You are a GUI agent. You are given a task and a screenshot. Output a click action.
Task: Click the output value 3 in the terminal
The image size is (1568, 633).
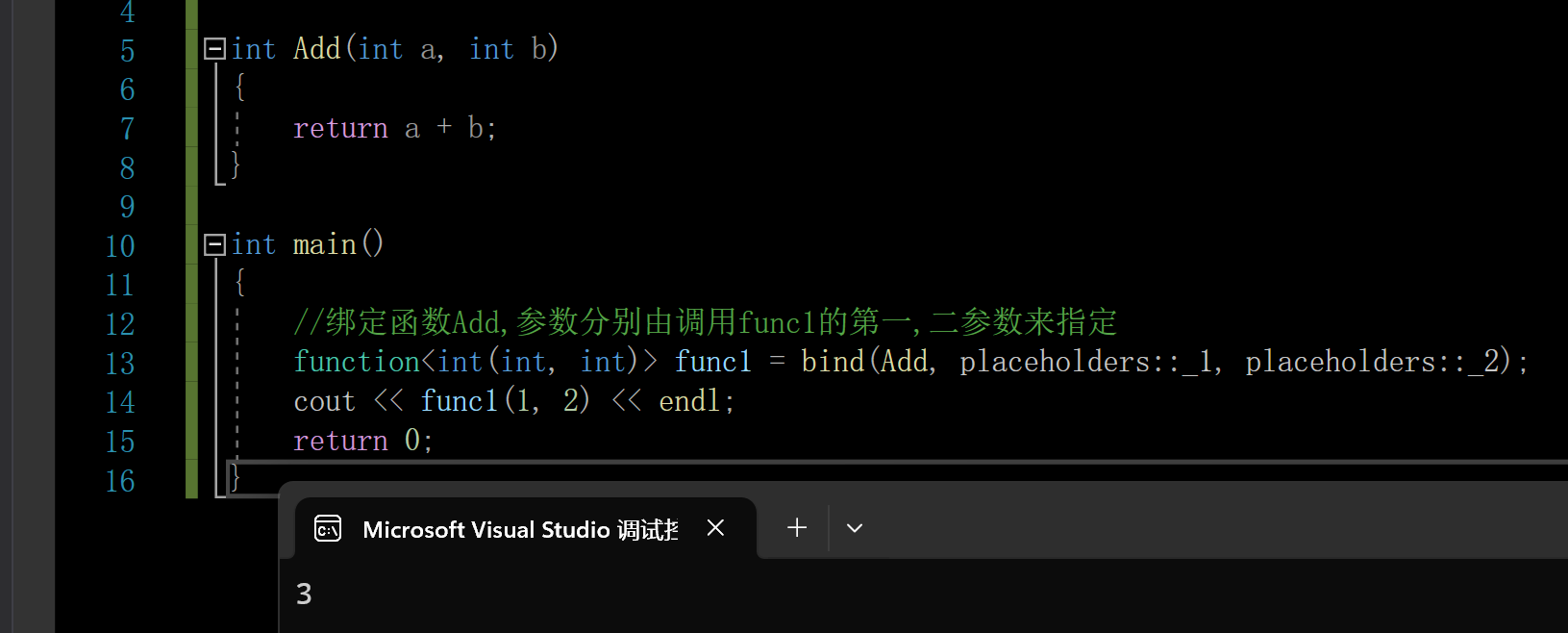[304, 594]
